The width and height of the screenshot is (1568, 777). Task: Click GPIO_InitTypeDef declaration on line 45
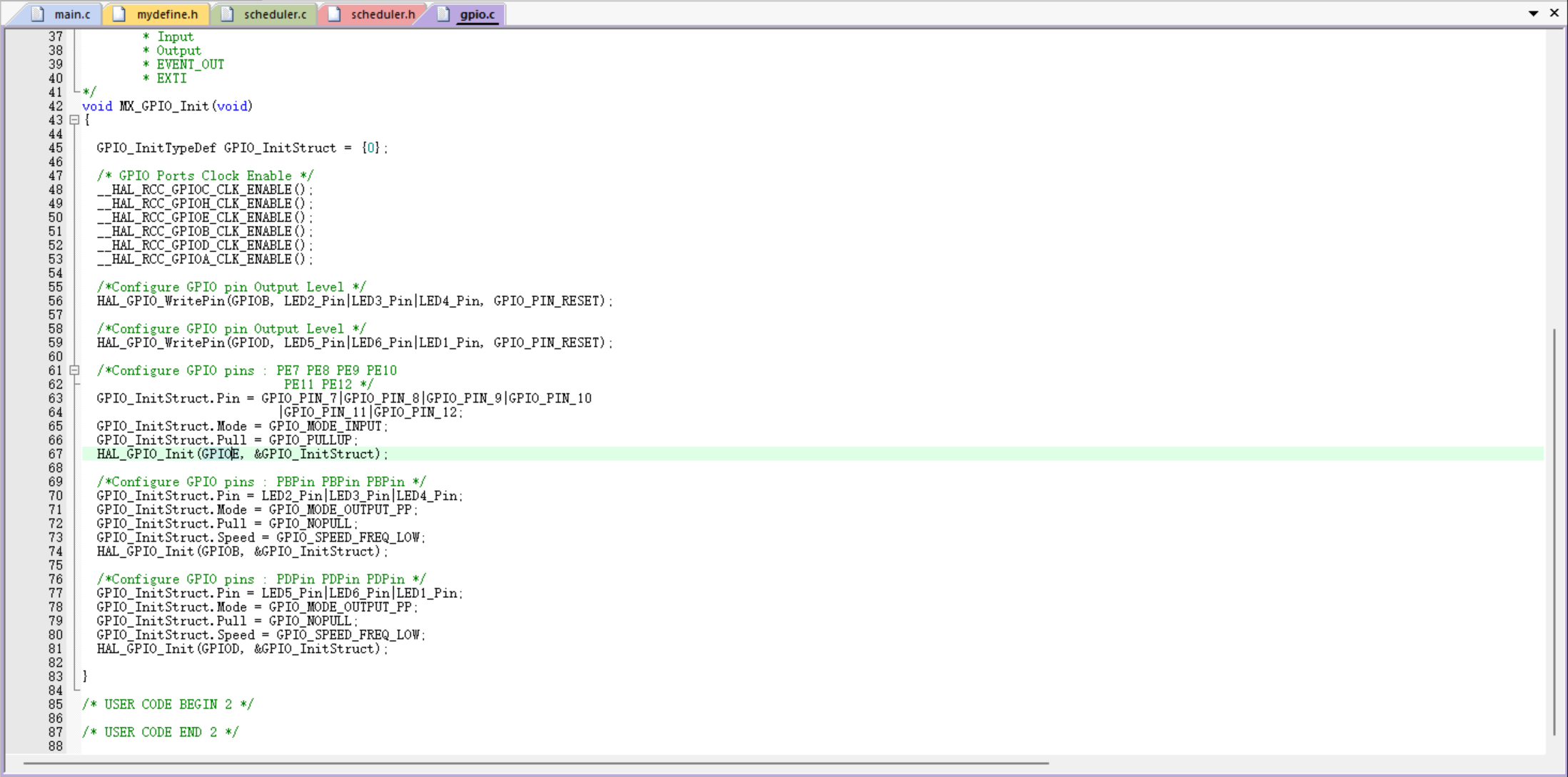tap(156, 148)
